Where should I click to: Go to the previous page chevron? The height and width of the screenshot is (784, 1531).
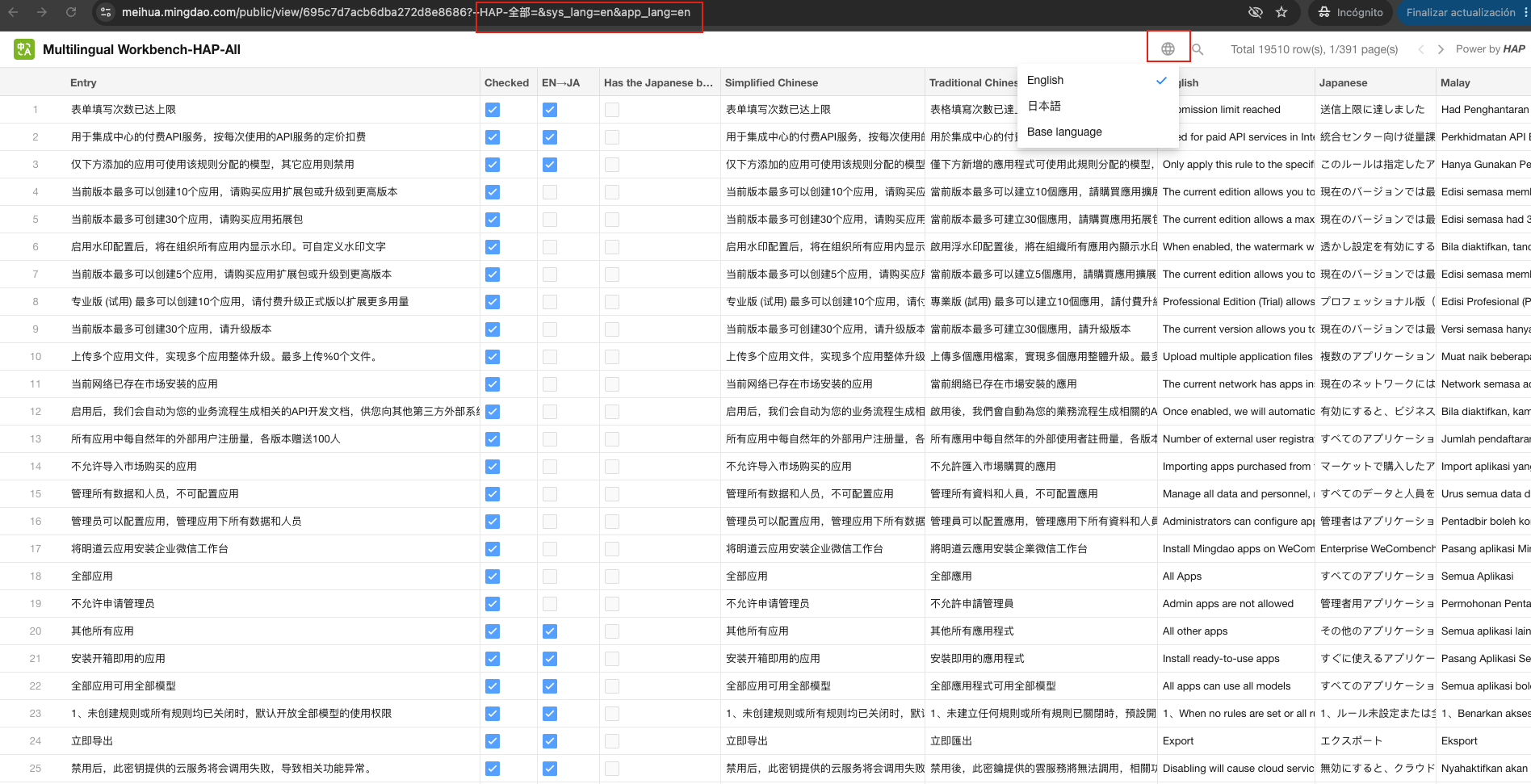(x=1421, y=49)
